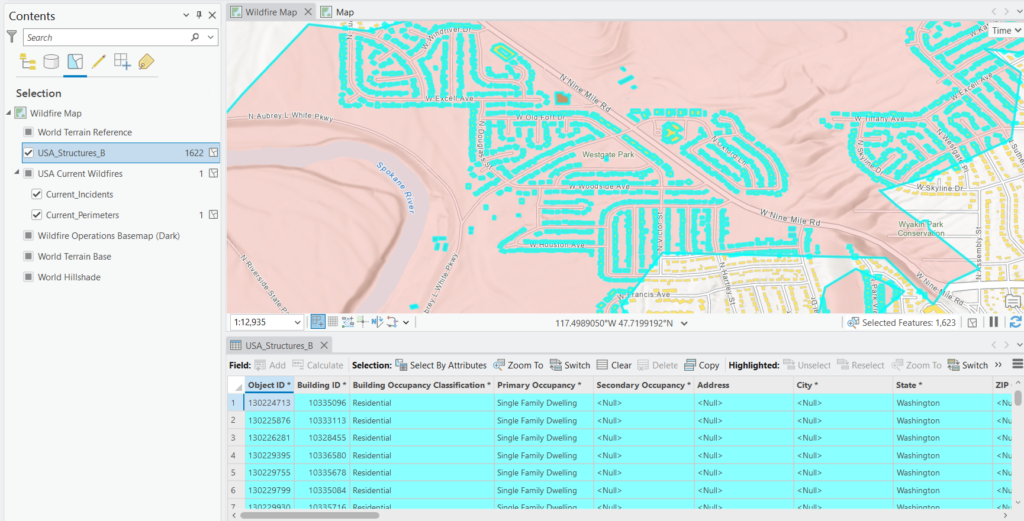Clear map selection icon in status bar
This screenshot has height=521, width=1024.
(972, 323)
